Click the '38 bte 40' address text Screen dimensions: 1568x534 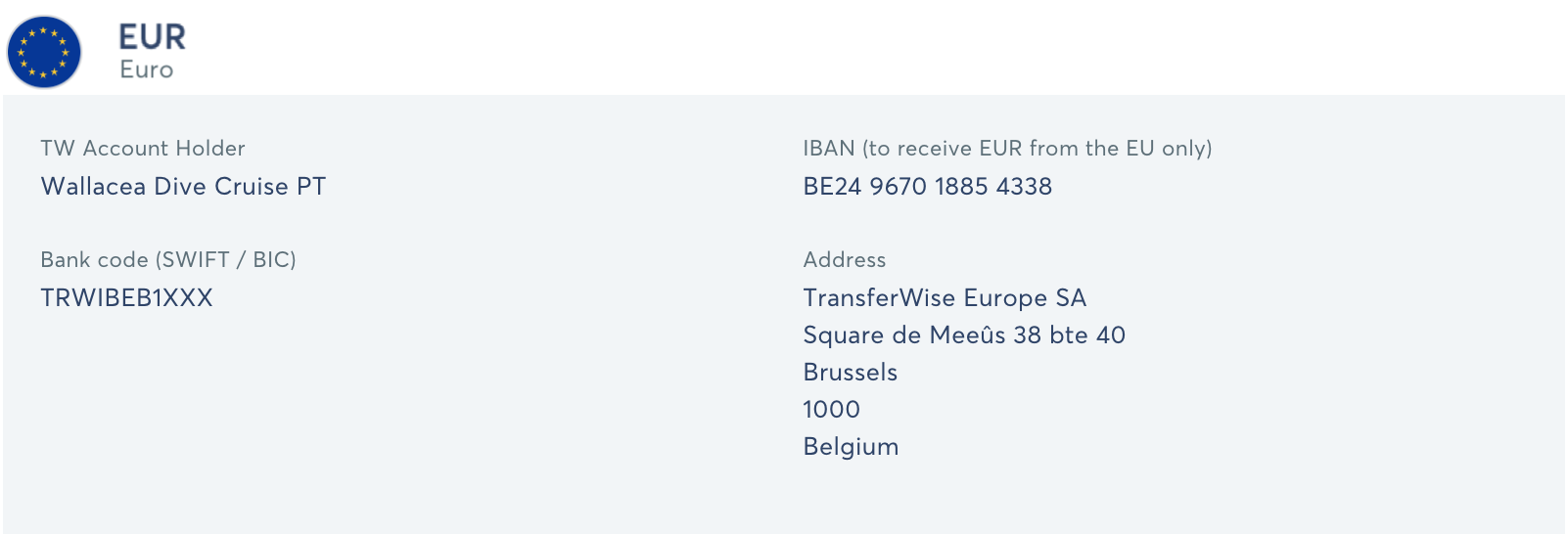pos(1070,335)
